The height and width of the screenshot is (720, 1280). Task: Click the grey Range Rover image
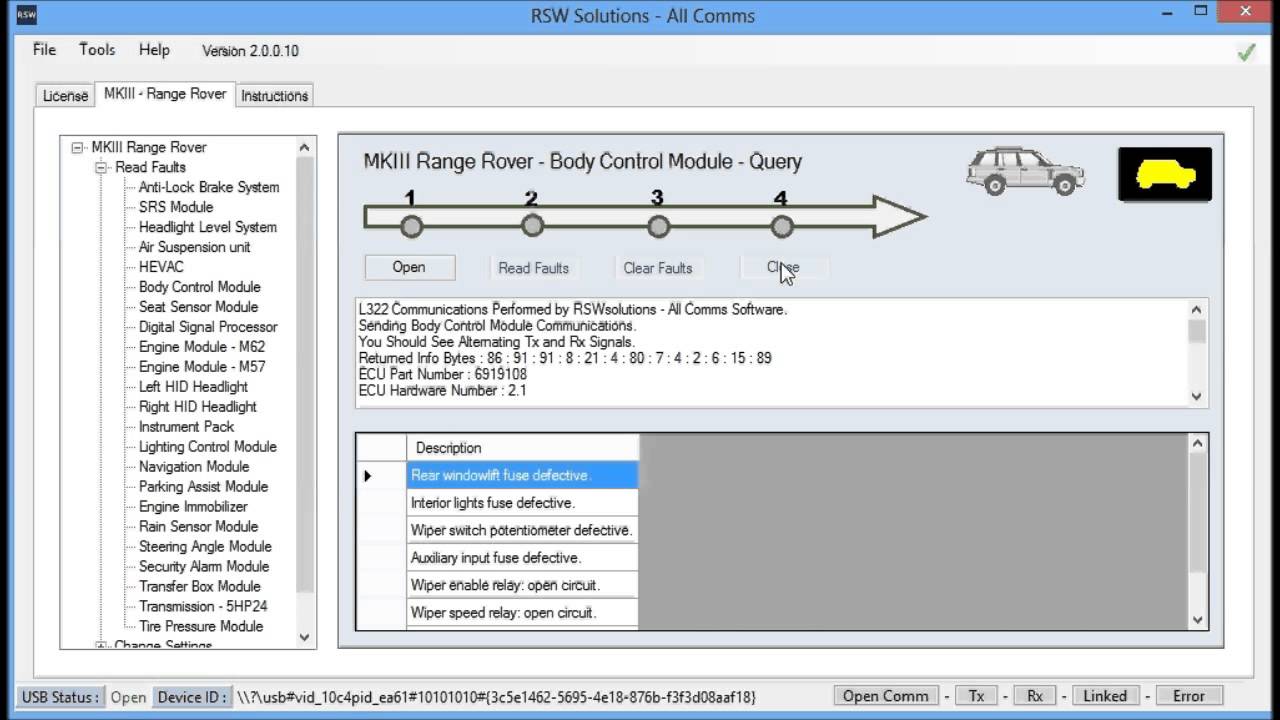click(x=1025, y=171)
